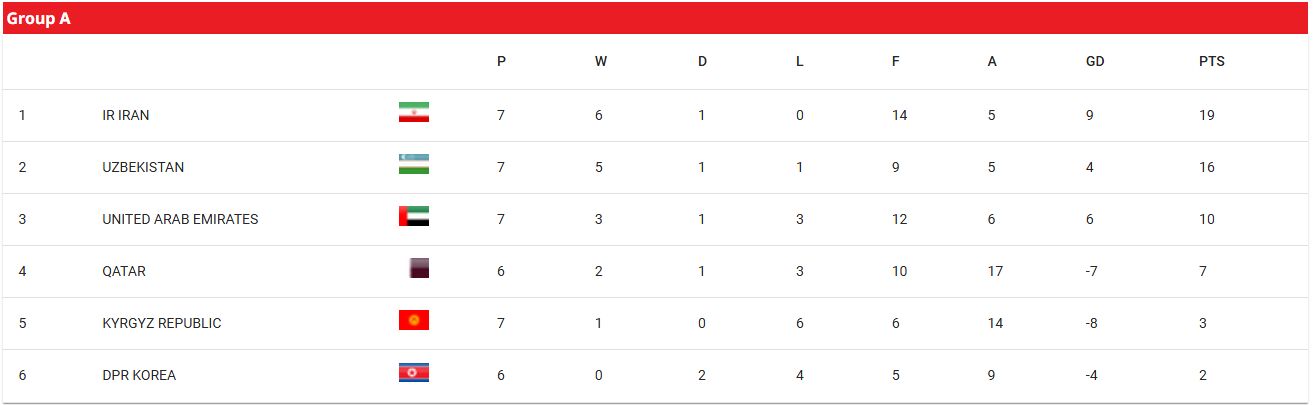Image resolution: width=1316 pixels, height=405 pixels.
Task: Click the Kyrgyz Republic flag icon
Action: [x=413, y=320]
